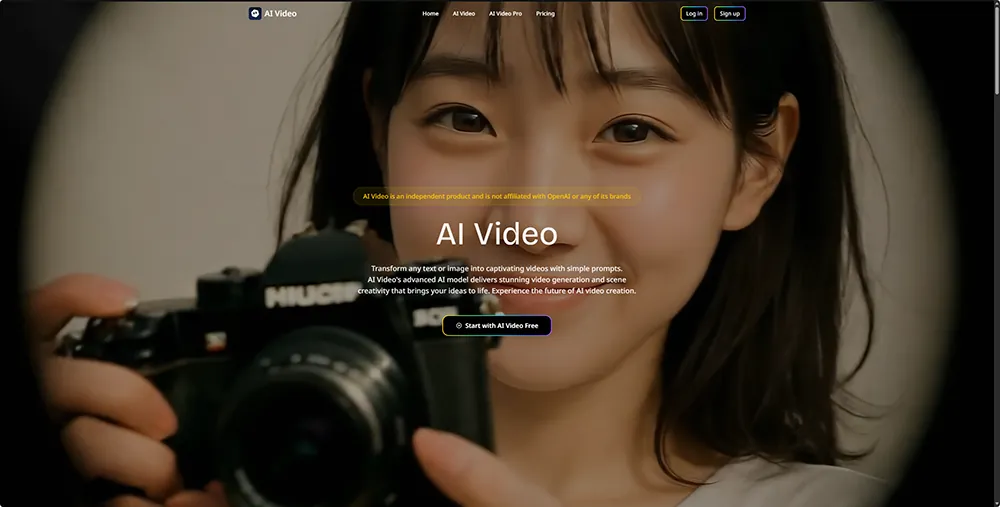Screen dimensions: 1000x507
Task: Open the Home nav link
Action: tap(430, 13)
